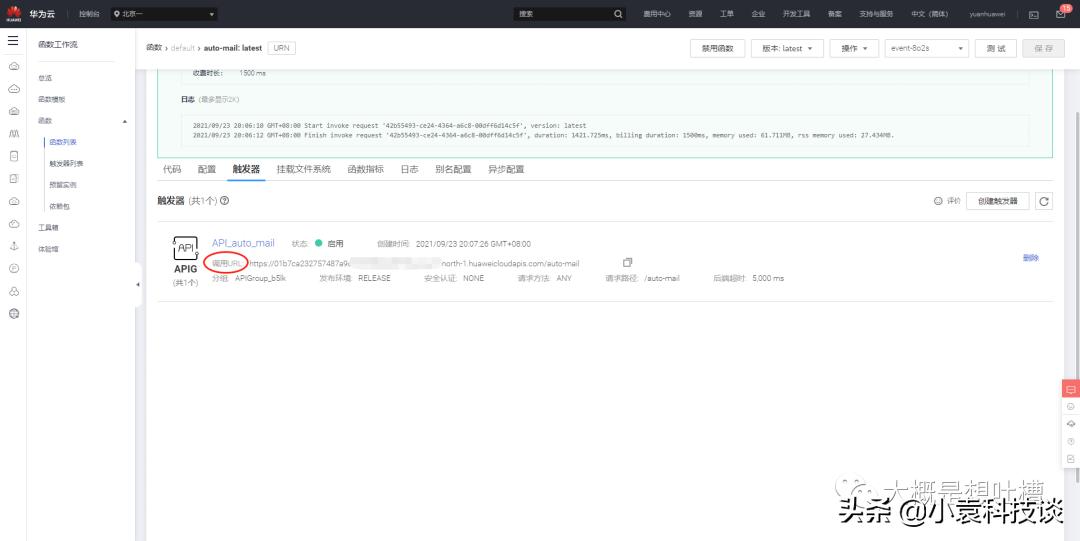Screen dimensions: 1080x541
Task: Click the default breadcrumb
Action: (x=183, y=48)
